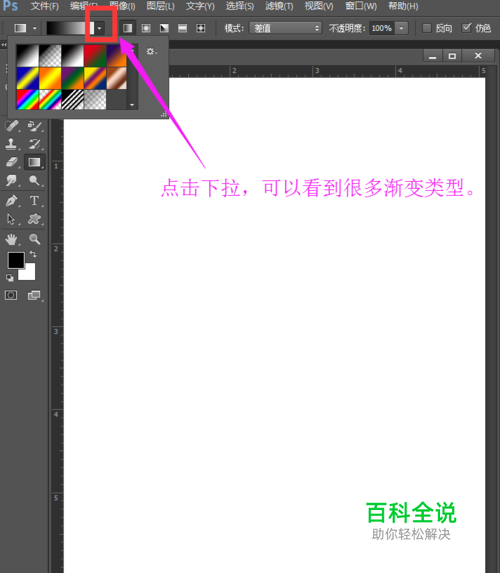
Task: Select the Horizontal Type tool
Action: [x=34, y=201]
